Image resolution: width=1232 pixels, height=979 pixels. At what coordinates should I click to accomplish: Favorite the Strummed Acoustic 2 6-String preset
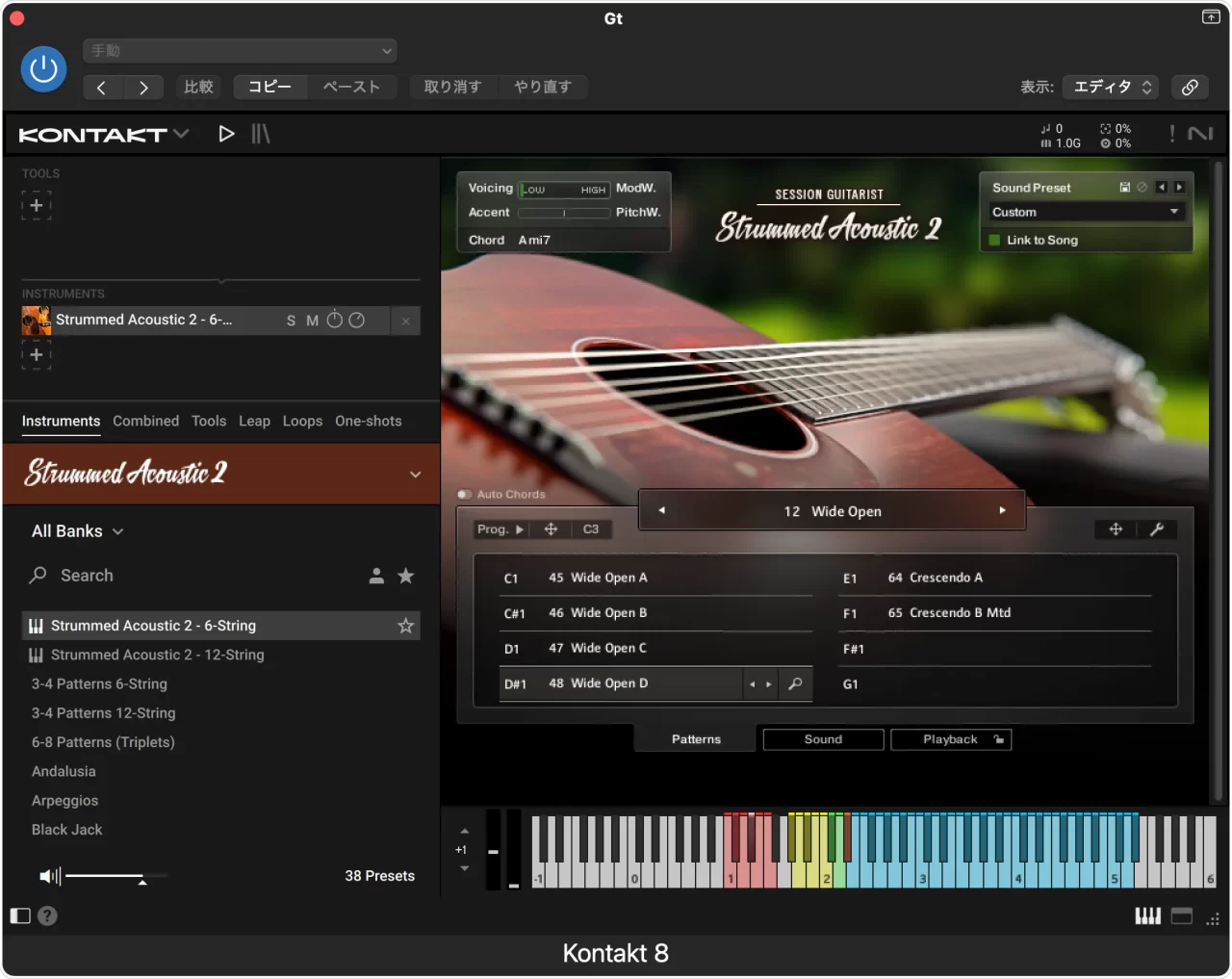406,626
